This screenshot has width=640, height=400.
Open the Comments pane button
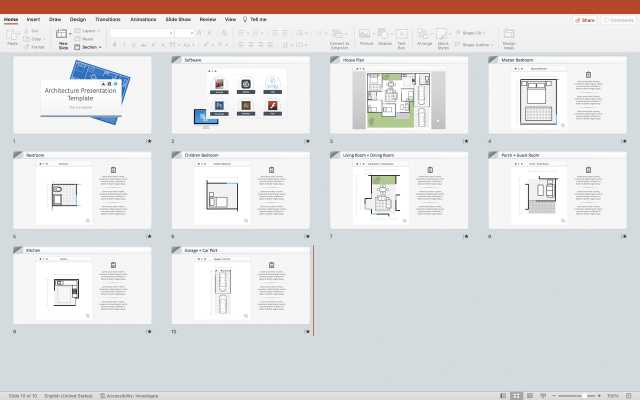pyautogui.click(x=619, y=19)
